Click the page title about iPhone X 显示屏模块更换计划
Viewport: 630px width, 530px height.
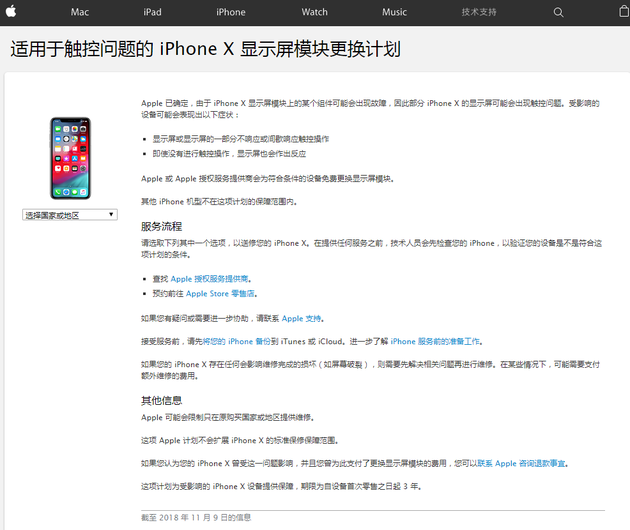205,49
